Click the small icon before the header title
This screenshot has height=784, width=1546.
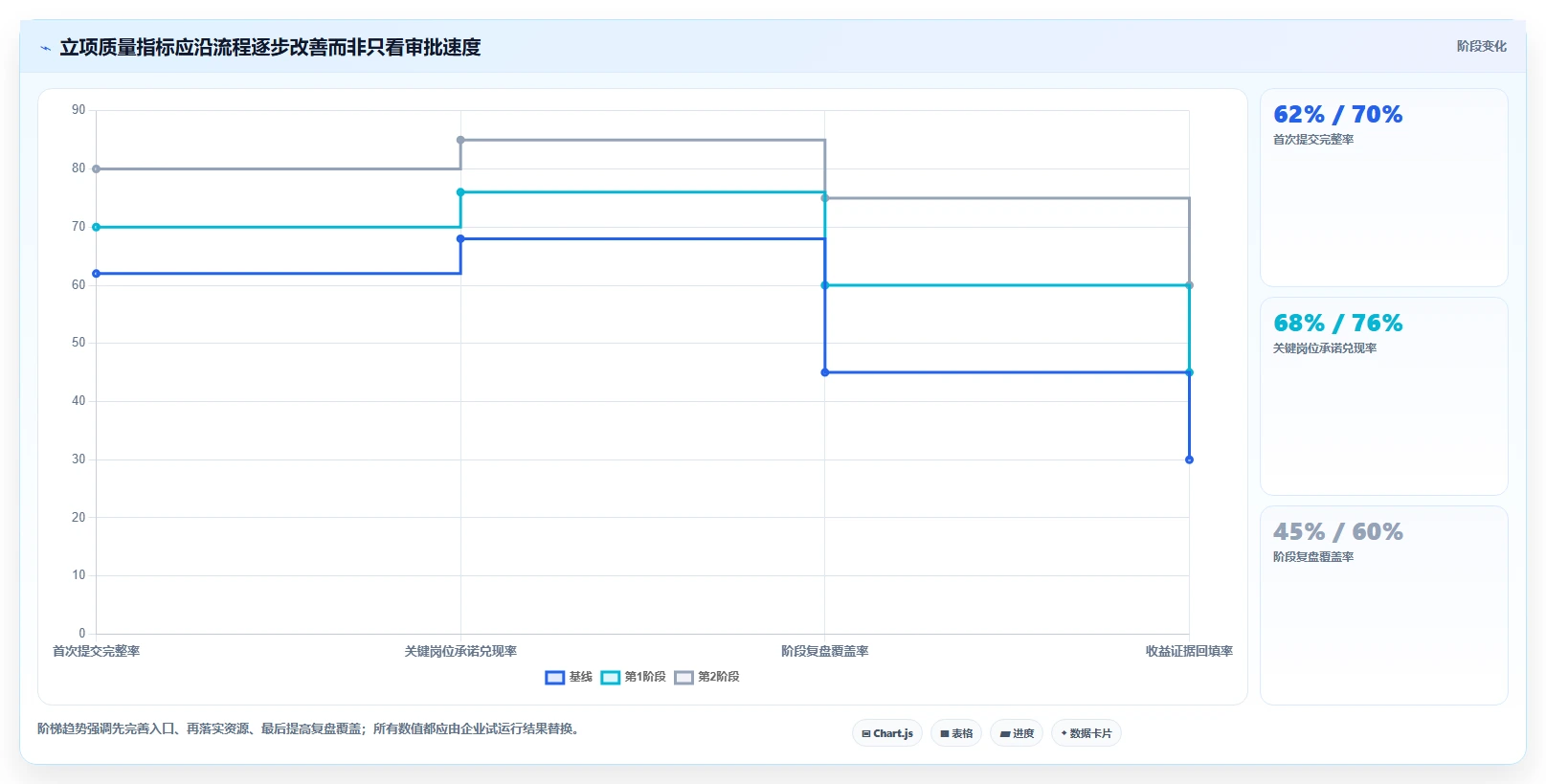pyautogui.click(x=45, y=48)
